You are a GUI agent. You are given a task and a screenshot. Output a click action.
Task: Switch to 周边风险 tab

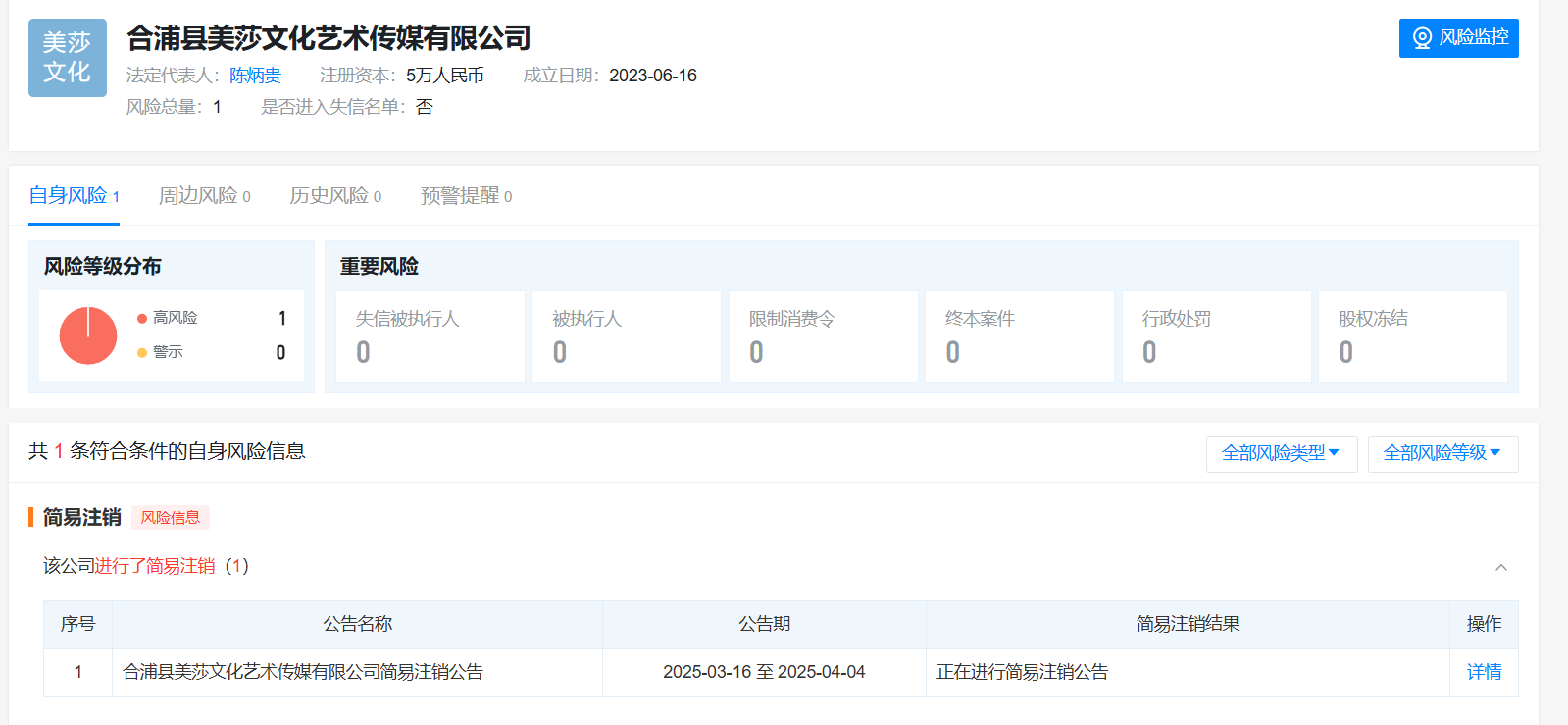(x=204, y=196)
